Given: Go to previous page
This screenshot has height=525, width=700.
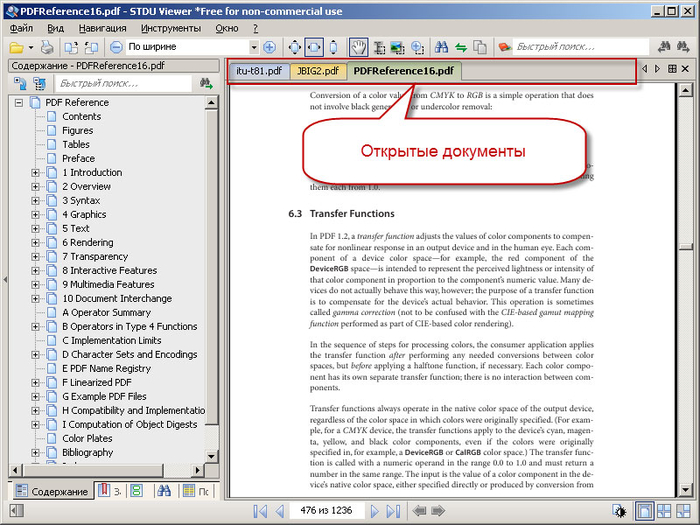Looking at the screenshot, I should point(279,511).
